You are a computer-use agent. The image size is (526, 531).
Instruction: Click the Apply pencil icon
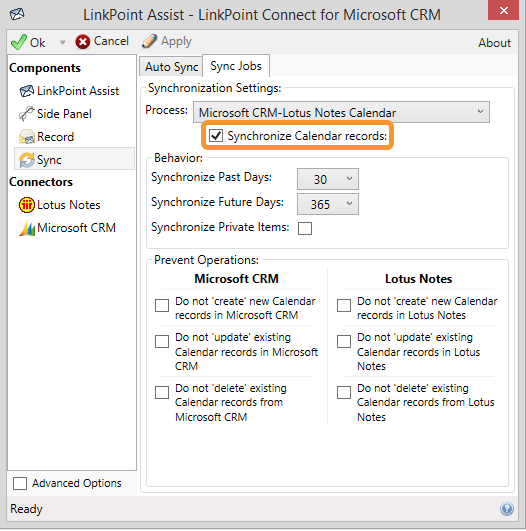(x=149, y=41)
